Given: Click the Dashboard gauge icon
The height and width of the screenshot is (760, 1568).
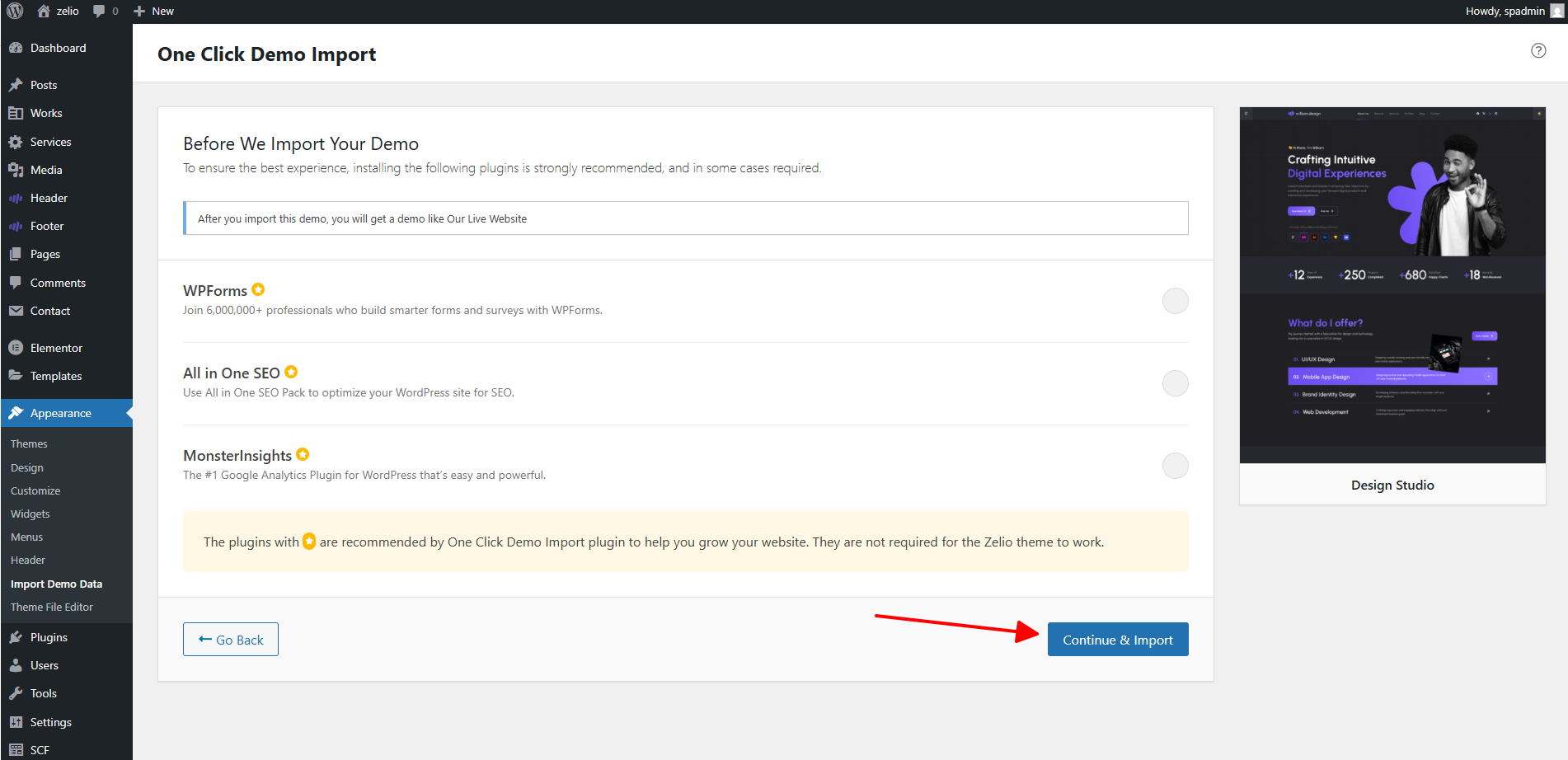Looking at the screenshot, I should coord(16,48).
